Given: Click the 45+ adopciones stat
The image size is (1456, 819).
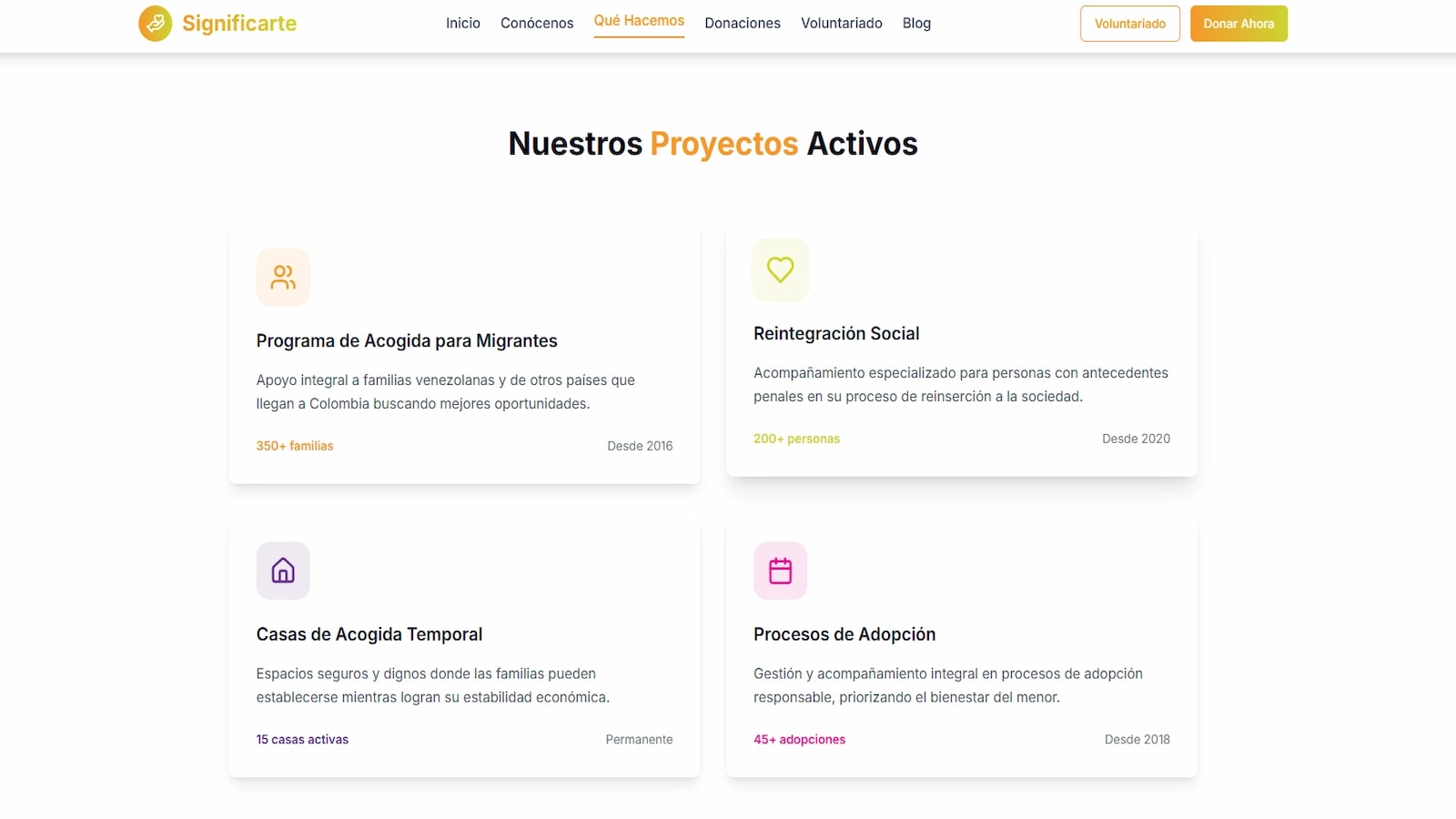Looking at the screenshot, I should (799, 739).
